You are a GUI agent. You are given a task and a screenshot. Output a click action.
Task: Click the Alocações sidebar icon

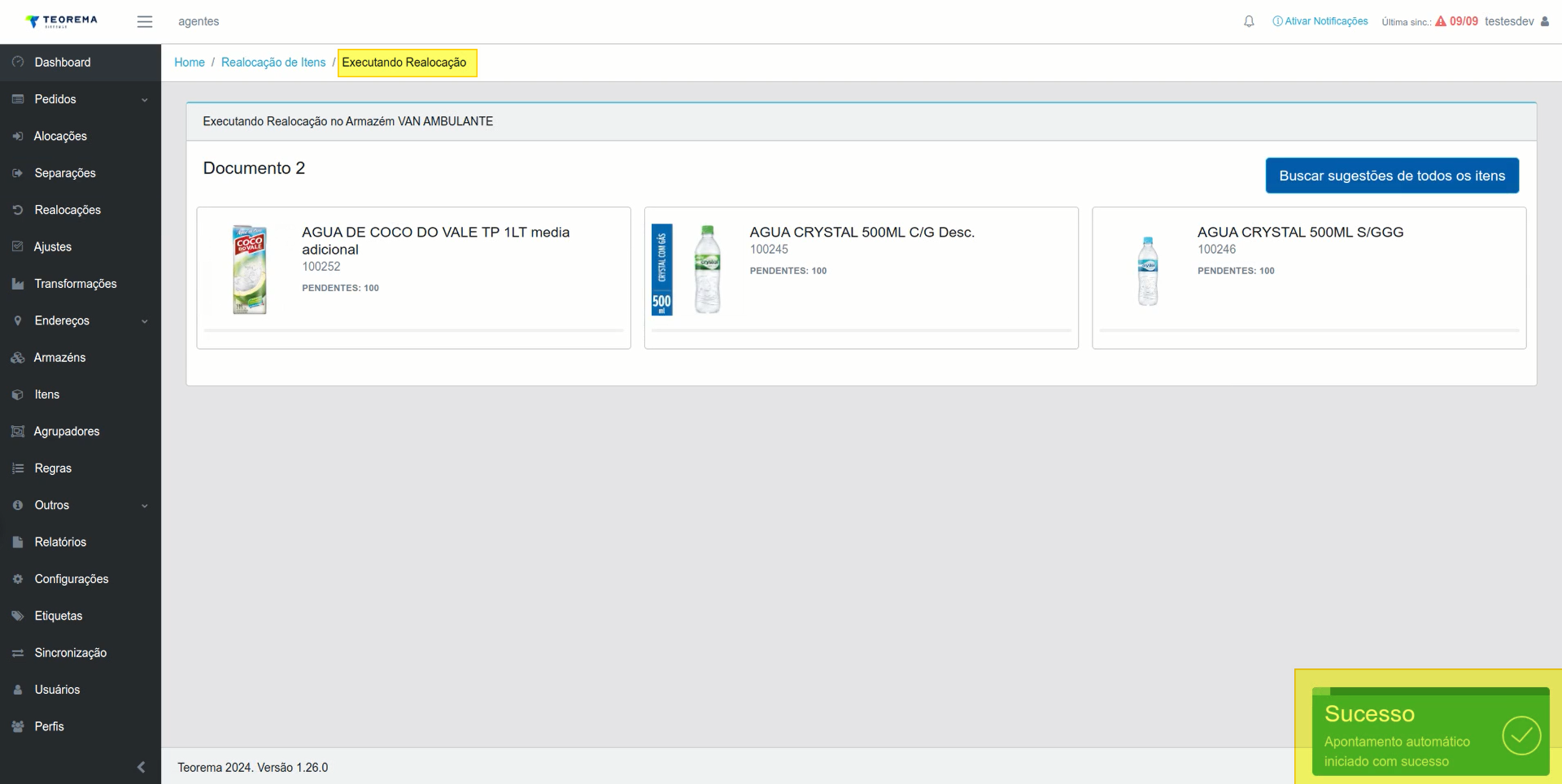(18, 136)
